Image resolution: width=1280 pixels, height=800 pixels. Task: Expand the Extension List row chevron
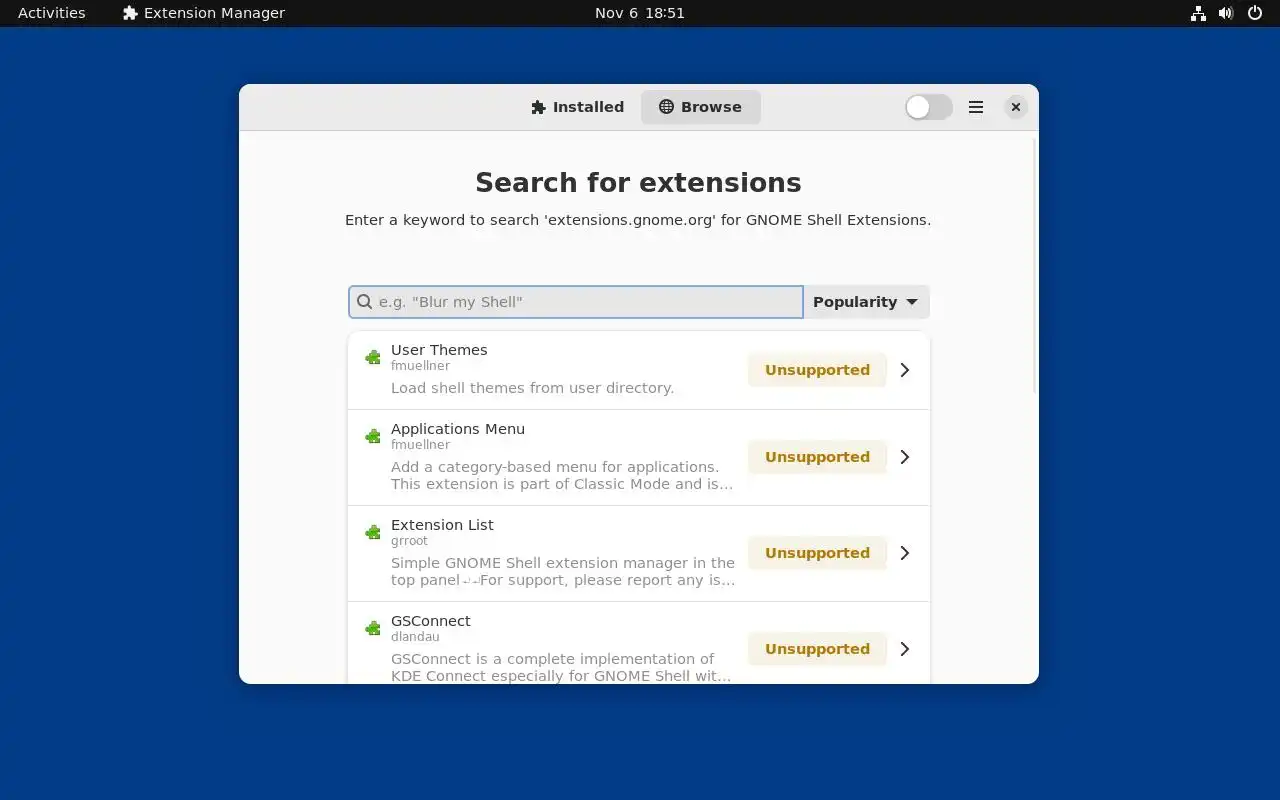click(x=905, y=553)
